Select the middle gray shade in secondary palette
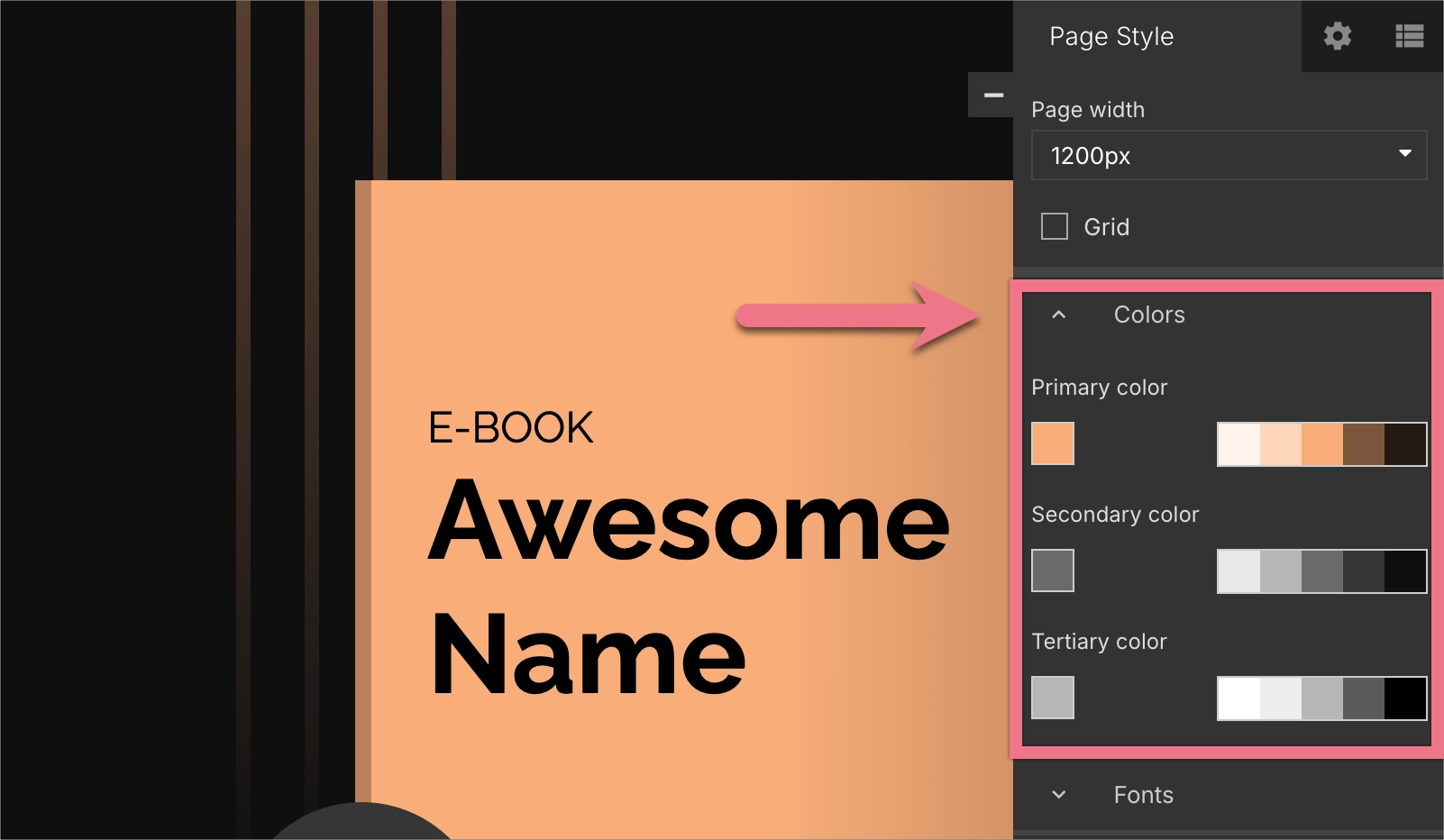 (x=1321, y=571)
